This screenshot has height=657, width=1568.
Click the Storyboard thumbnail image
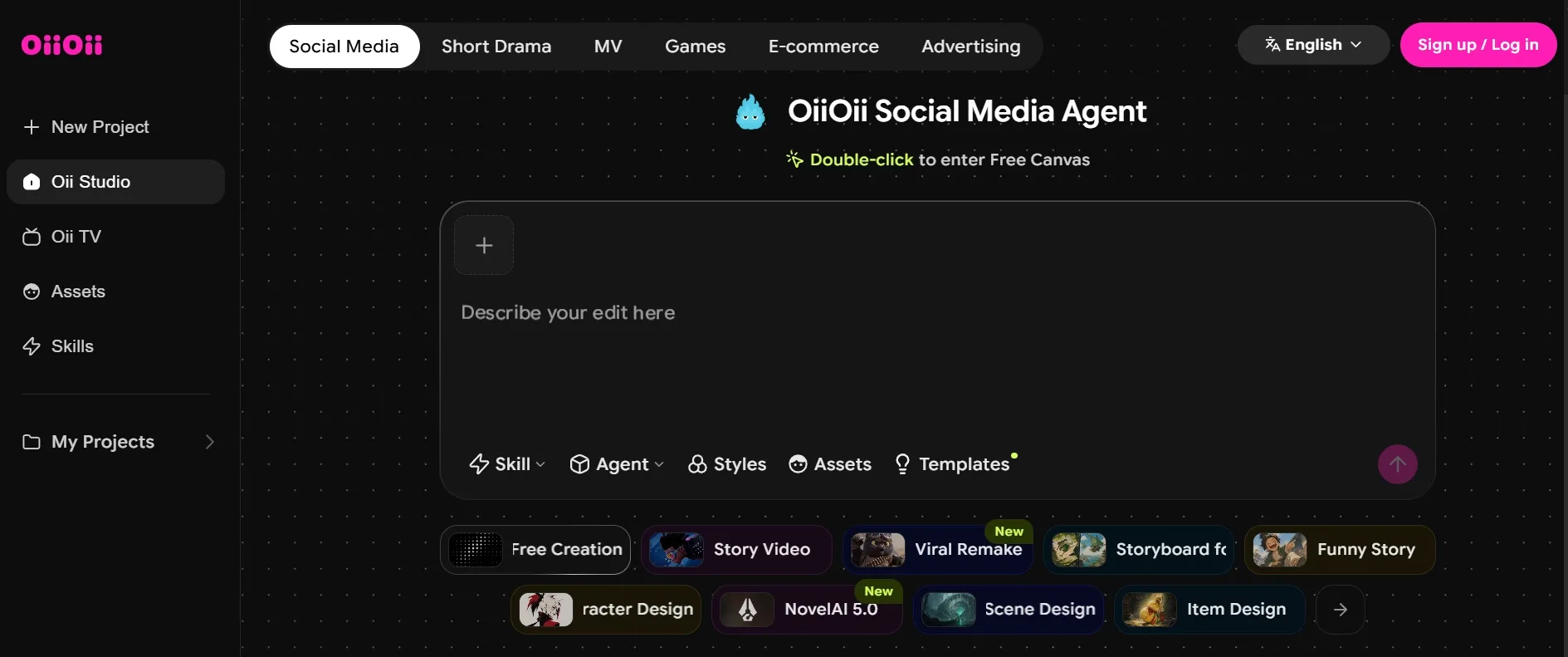pos(1079,550)
